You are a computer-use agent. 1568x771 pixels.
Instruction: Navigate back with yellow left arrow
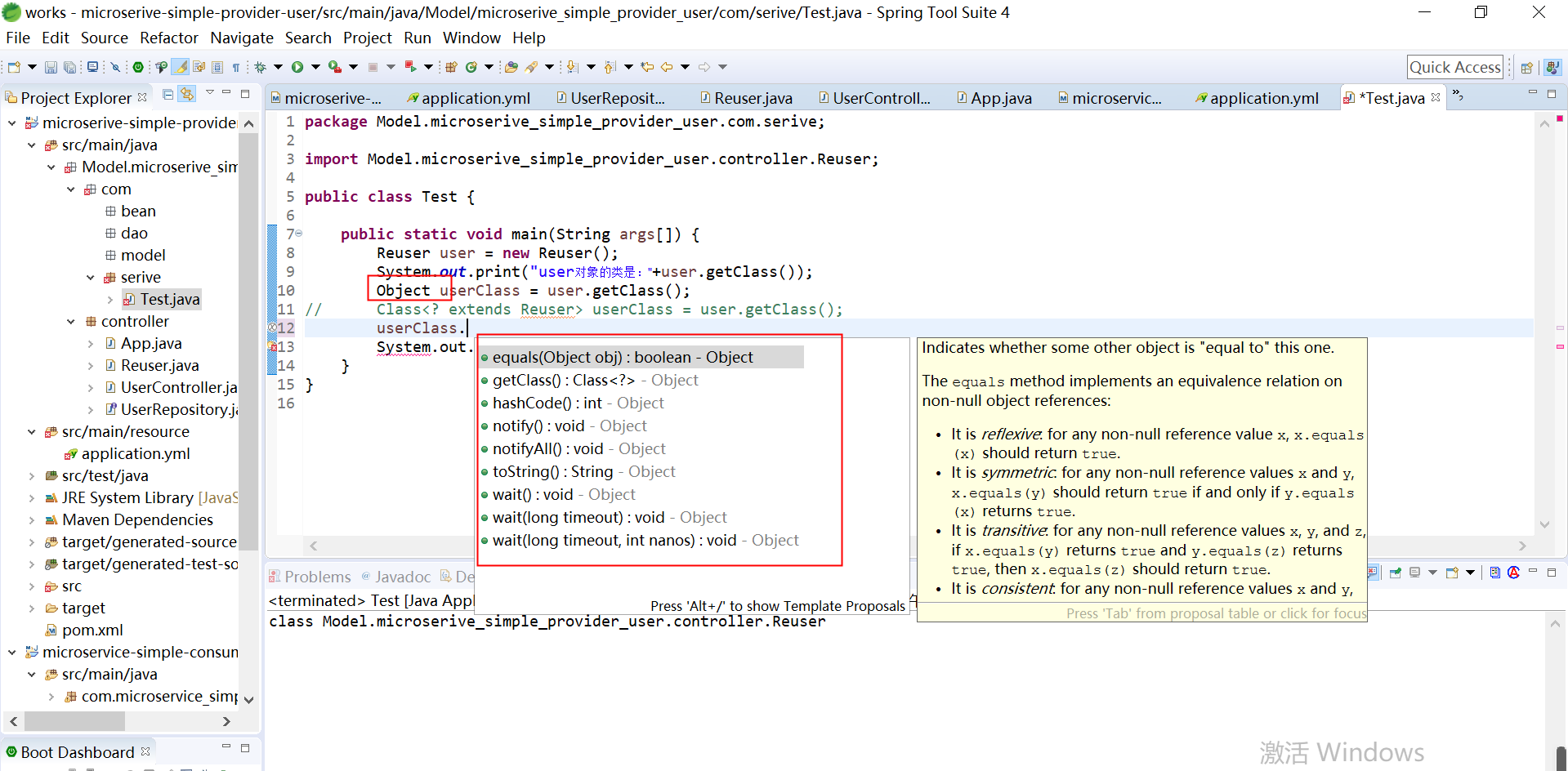[x=667, y=67]
